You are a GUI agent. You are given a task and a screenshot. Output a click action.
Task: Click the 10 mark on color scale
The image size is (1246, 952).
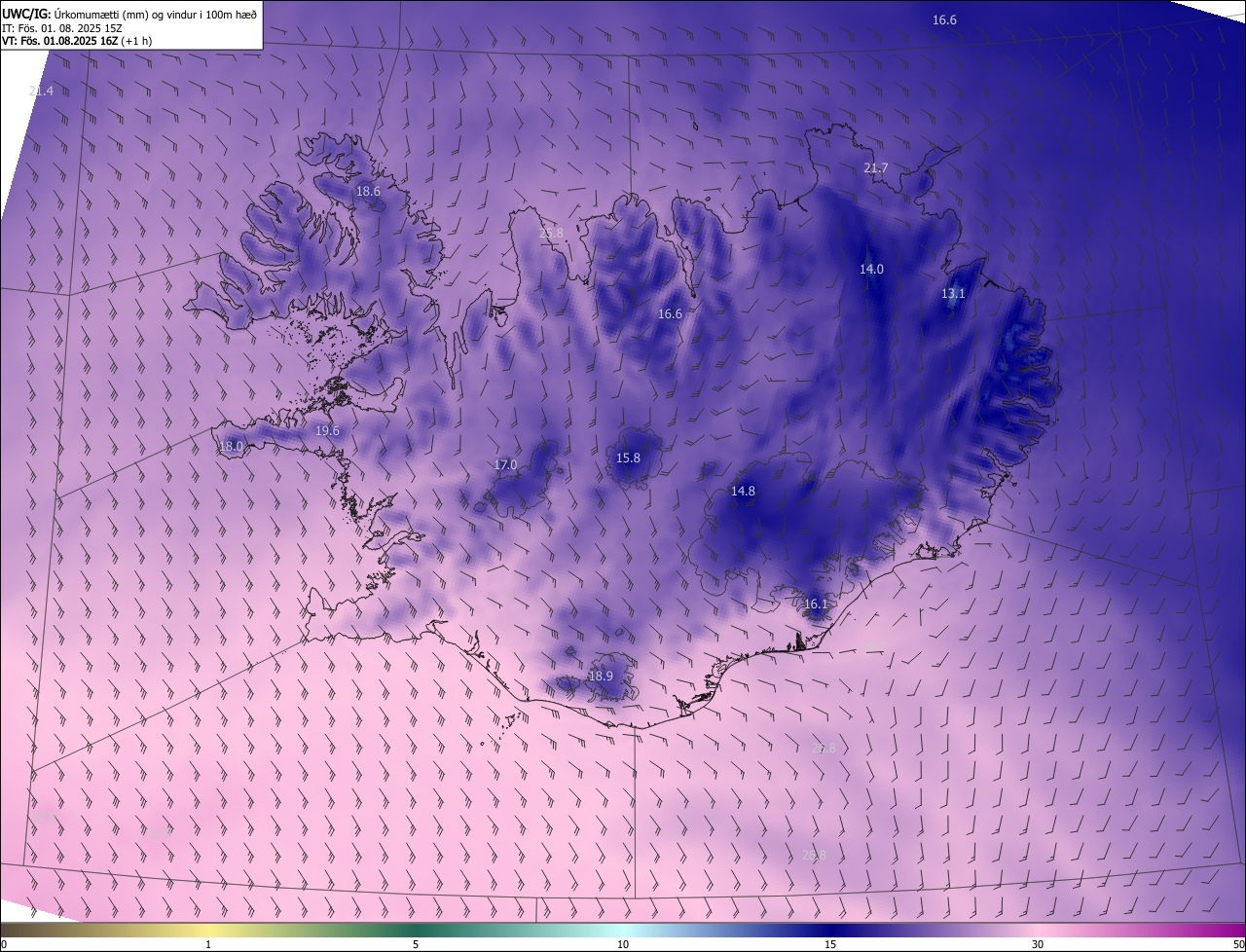[623, 944]
